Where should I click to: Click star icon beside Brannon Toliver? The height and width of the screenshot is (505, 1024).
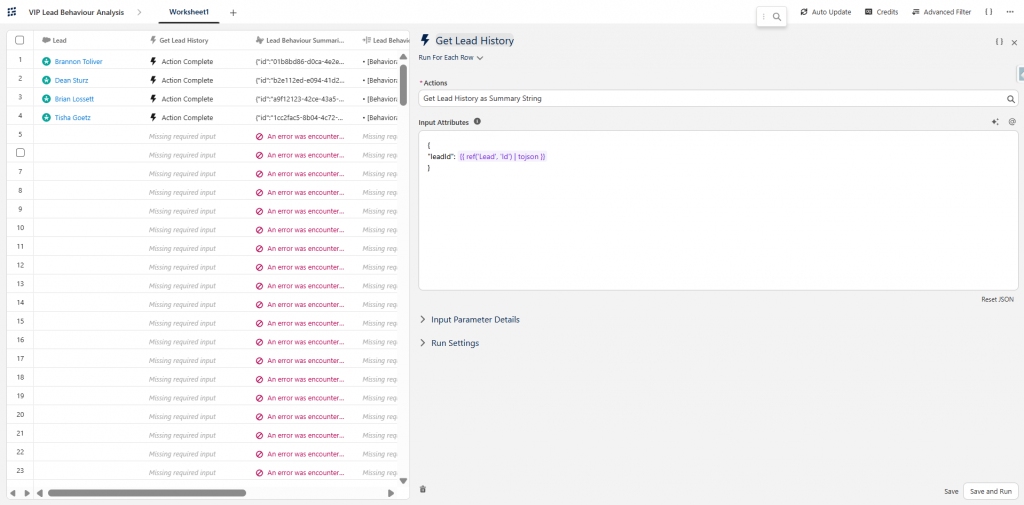46,61
